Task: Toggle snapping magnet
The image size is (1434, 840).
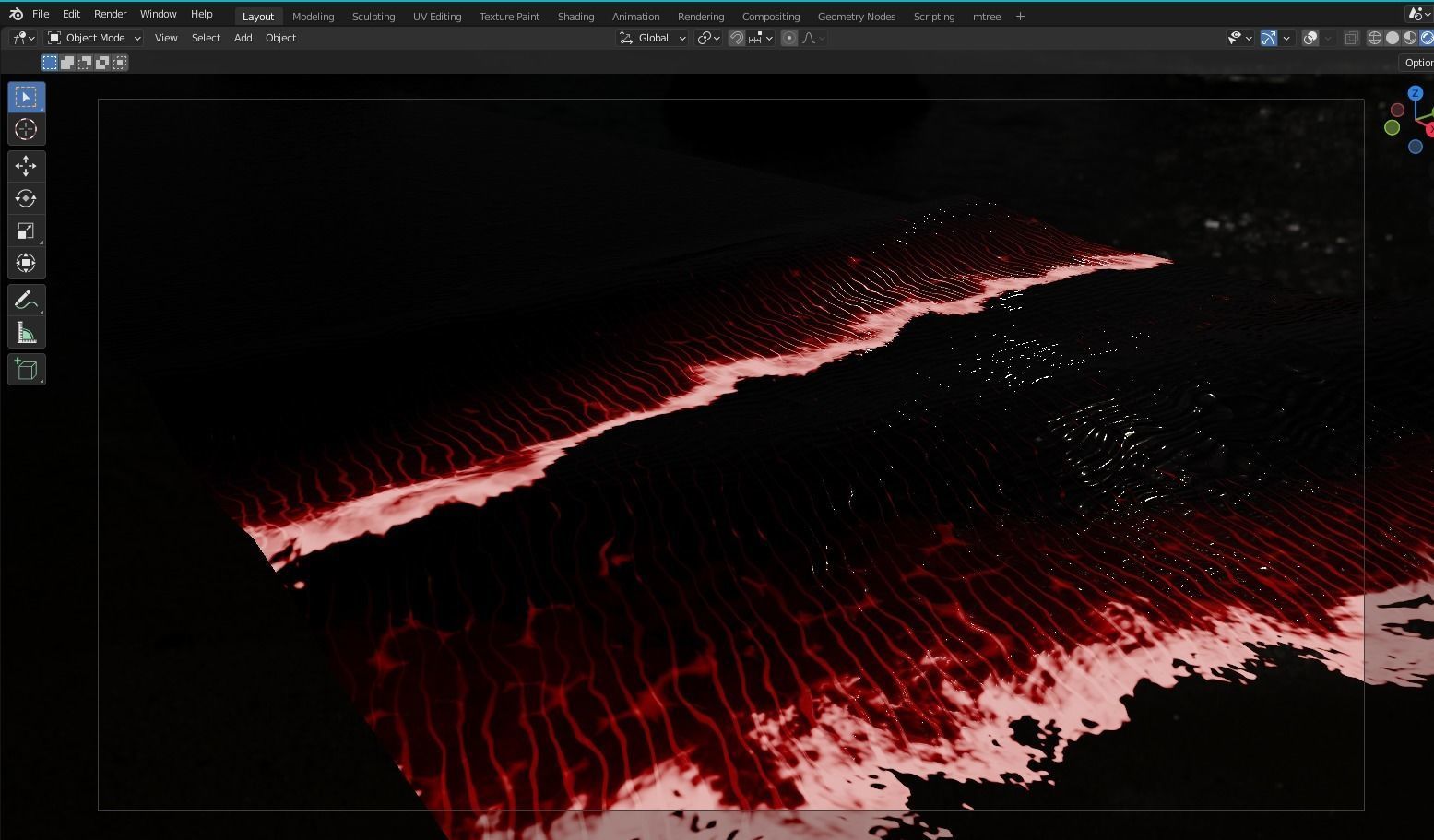Action: click(x=737, y=38)
